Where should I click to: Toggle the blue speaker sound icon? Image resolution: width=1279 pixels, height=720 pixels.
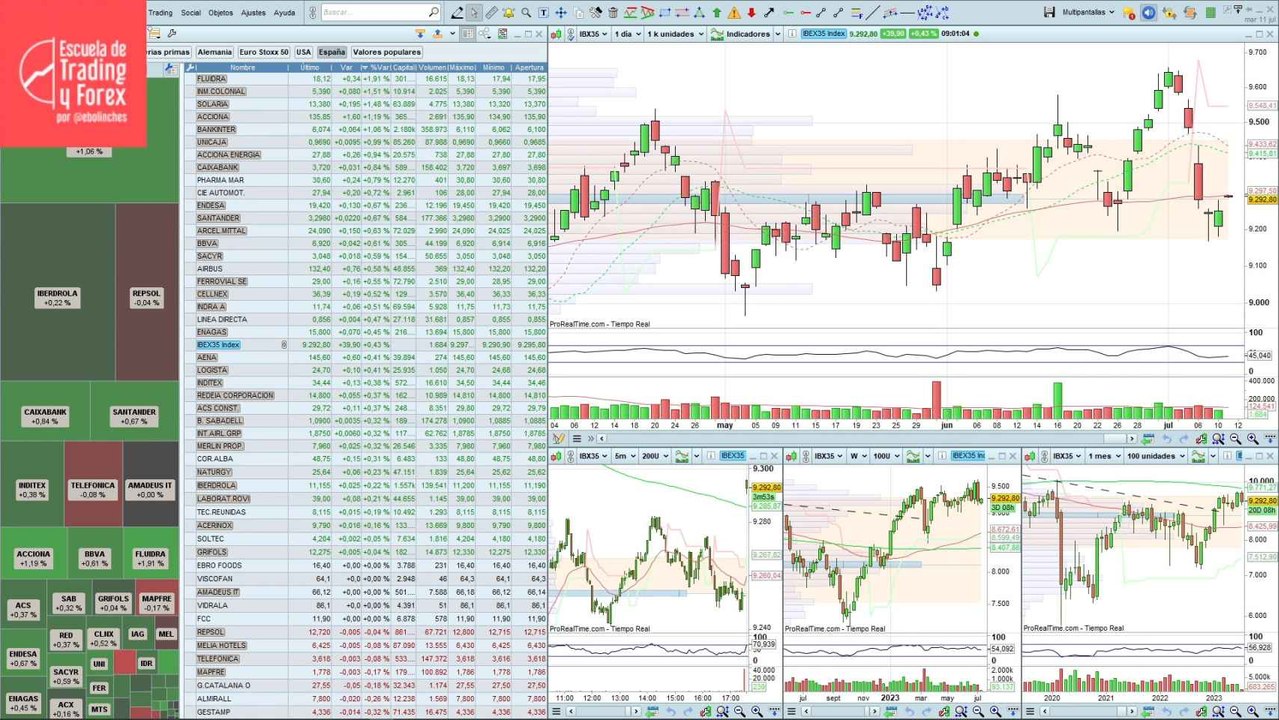click(1148, 12)
